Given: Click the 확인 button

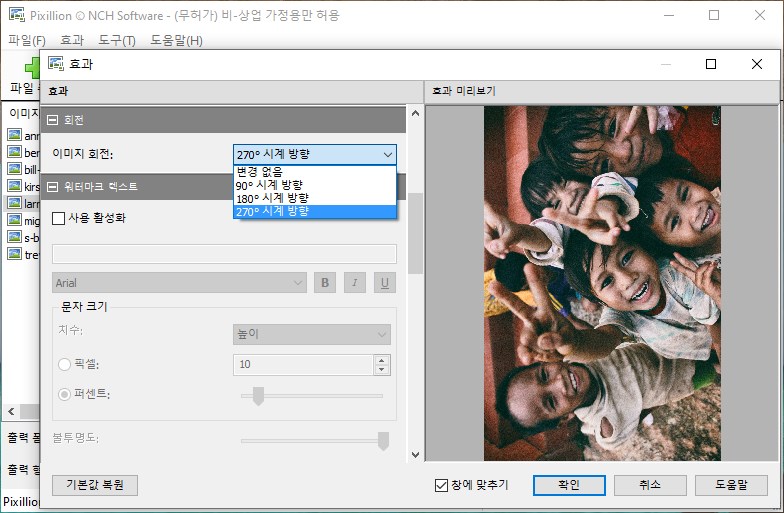Looking at the screenshot, I should (569, 485).
